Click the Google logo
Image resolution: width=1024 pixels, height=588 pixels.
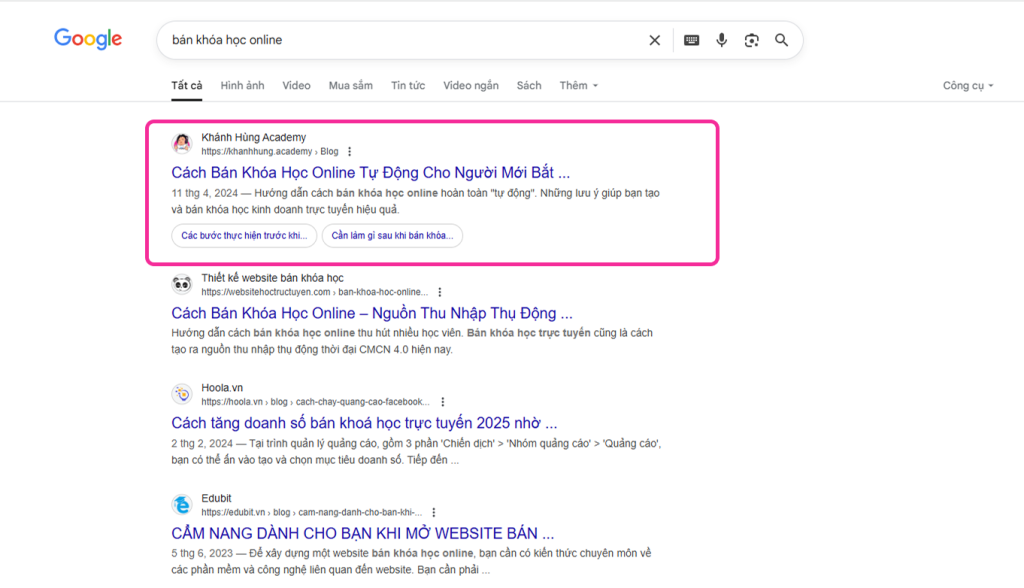[88, 39]
